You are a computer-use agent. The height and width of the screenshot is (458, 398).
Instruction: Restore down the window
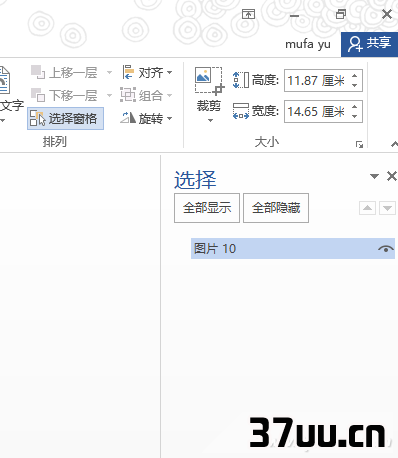click(x=341, y=14)
